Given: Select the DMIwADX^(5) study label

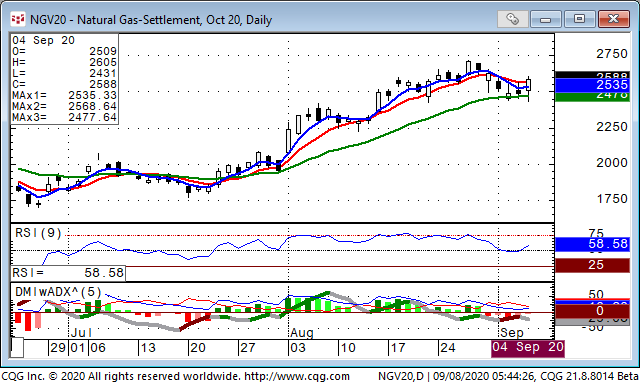Looking at the screenshot, I should click(58, 292).
